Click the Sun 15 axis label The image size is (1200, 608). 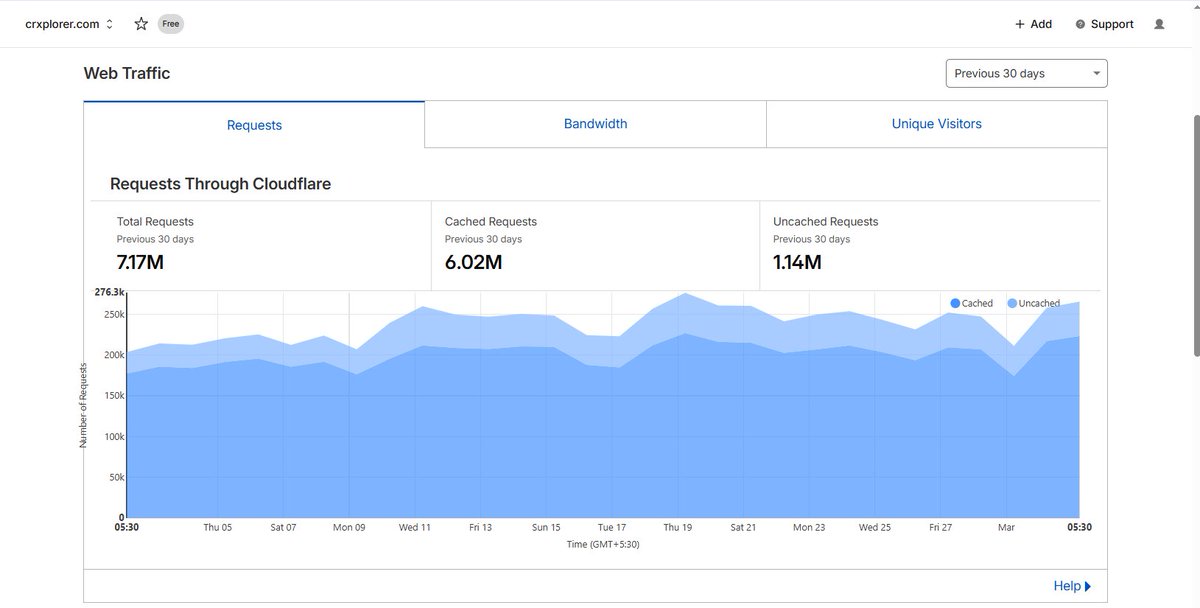click(546, 527)
